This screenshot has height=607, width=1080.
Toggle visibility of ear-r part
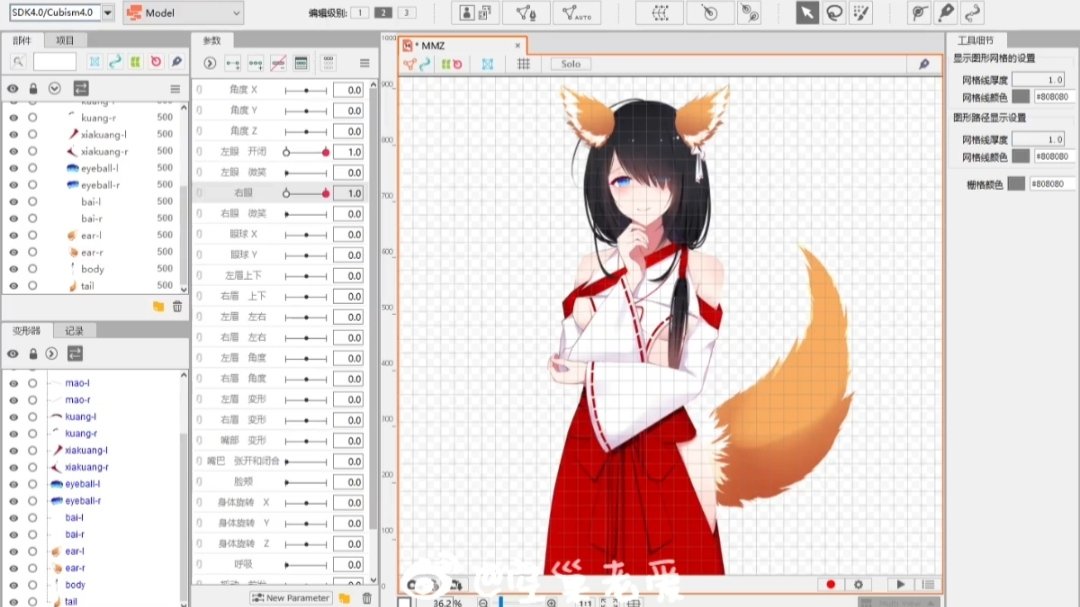[x=13, y=252]
